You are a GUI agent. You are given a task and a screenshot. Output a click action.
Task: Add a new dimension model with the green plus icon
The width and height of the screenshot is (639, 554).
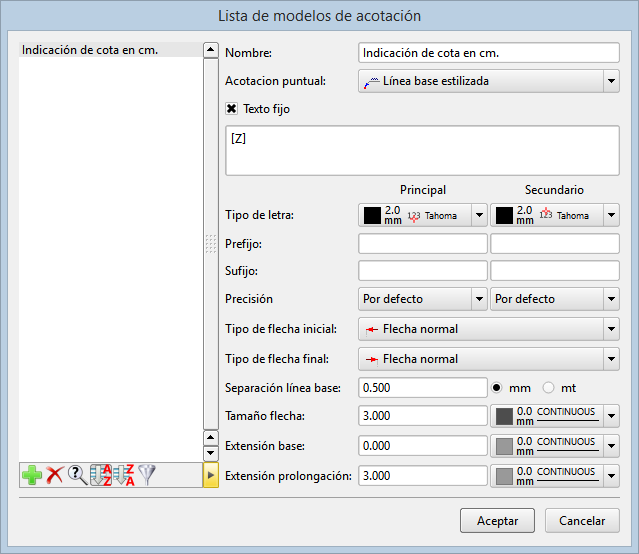coord(32,475)
